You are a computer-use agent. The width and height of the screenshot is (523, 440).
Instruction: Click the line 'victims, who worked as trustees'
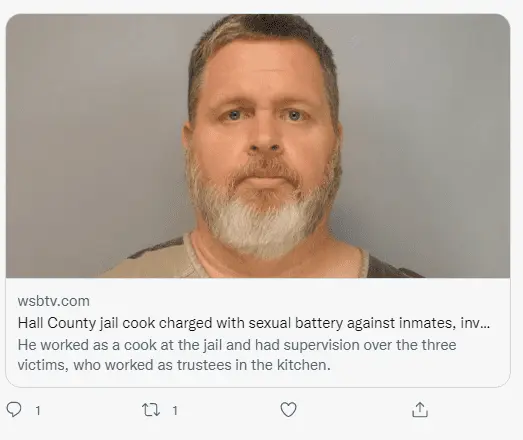click(174, 365)
